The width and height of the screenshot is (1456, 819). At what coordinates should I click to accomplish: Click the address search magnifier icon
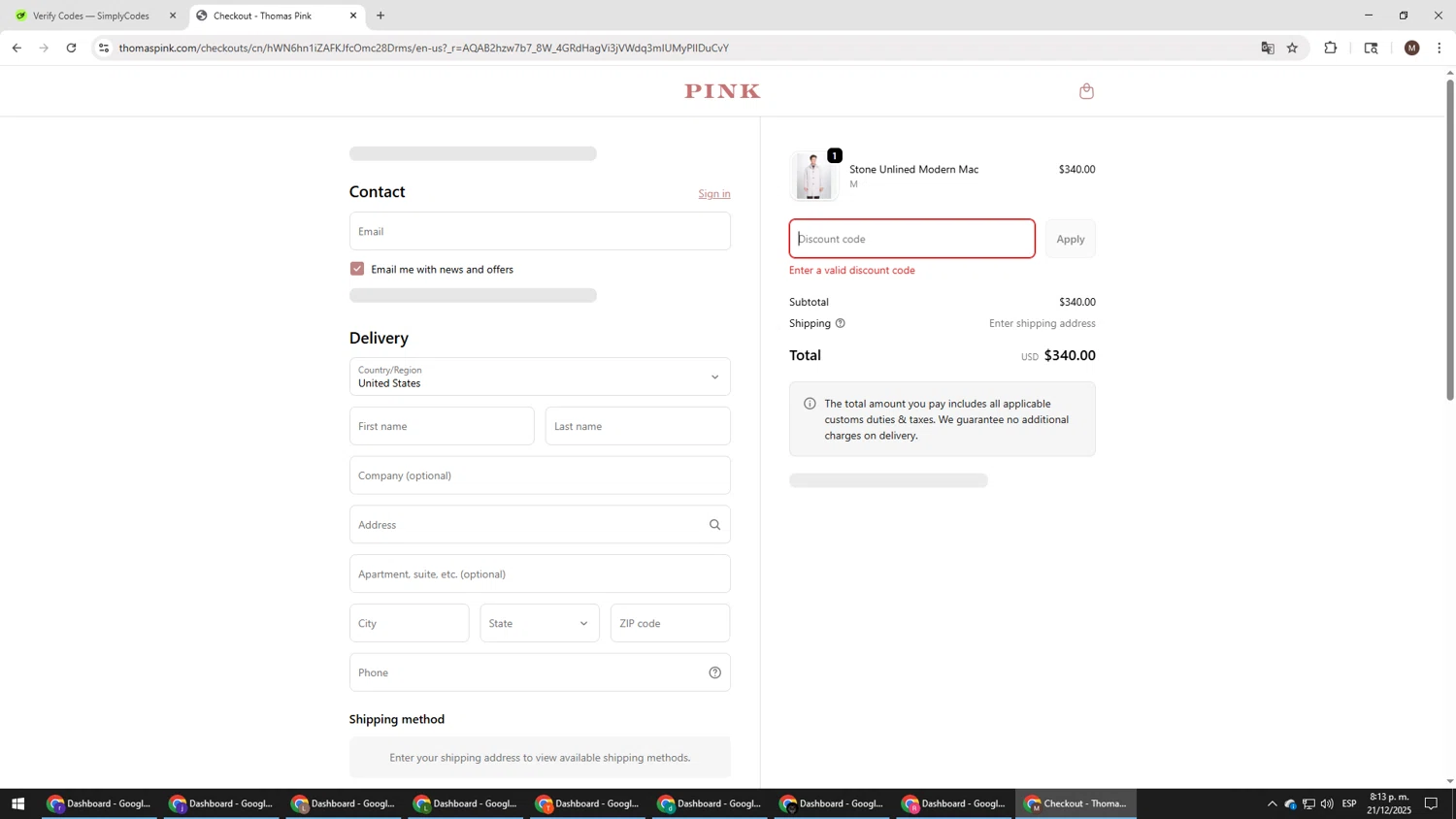click(714, 525)
